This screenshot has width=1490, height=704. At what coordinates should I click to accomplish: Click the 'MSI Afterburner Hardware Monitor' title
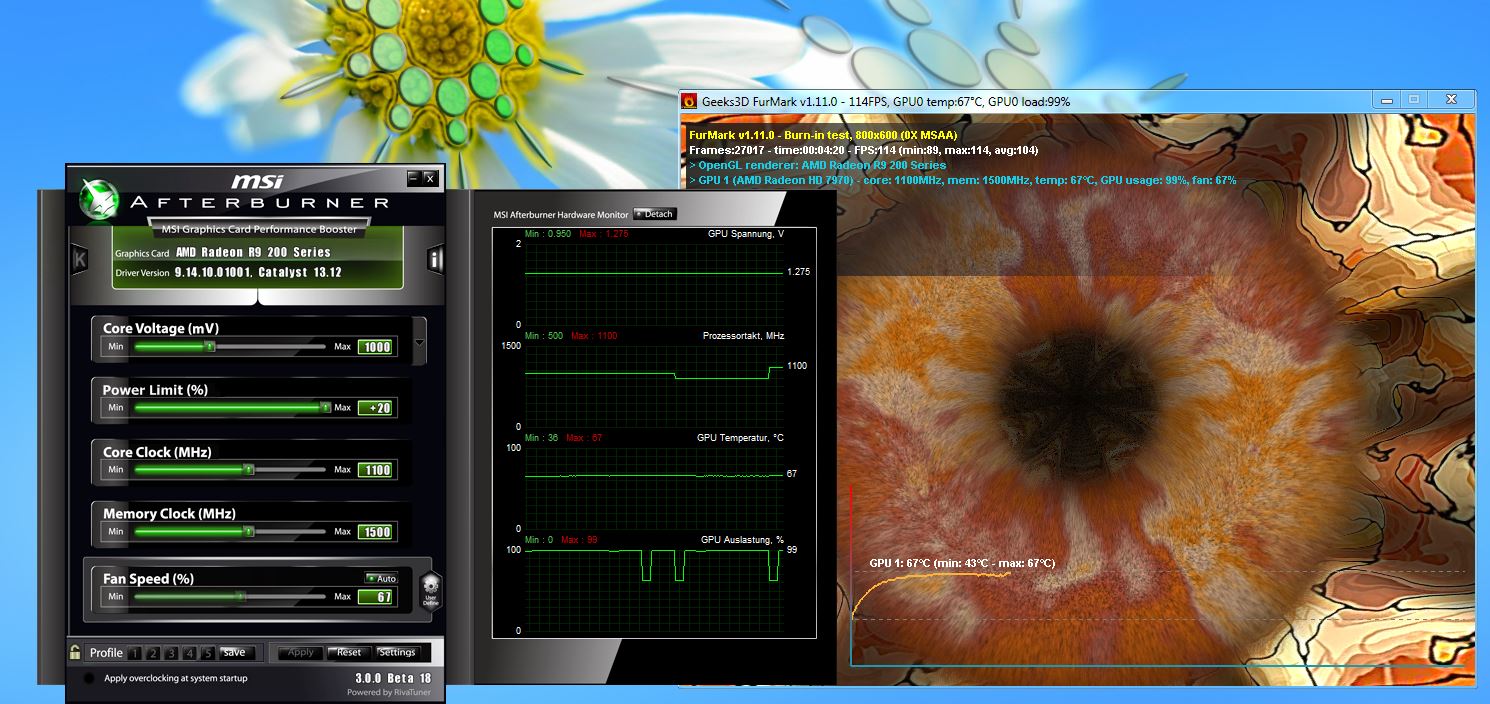tap(561, 214)
